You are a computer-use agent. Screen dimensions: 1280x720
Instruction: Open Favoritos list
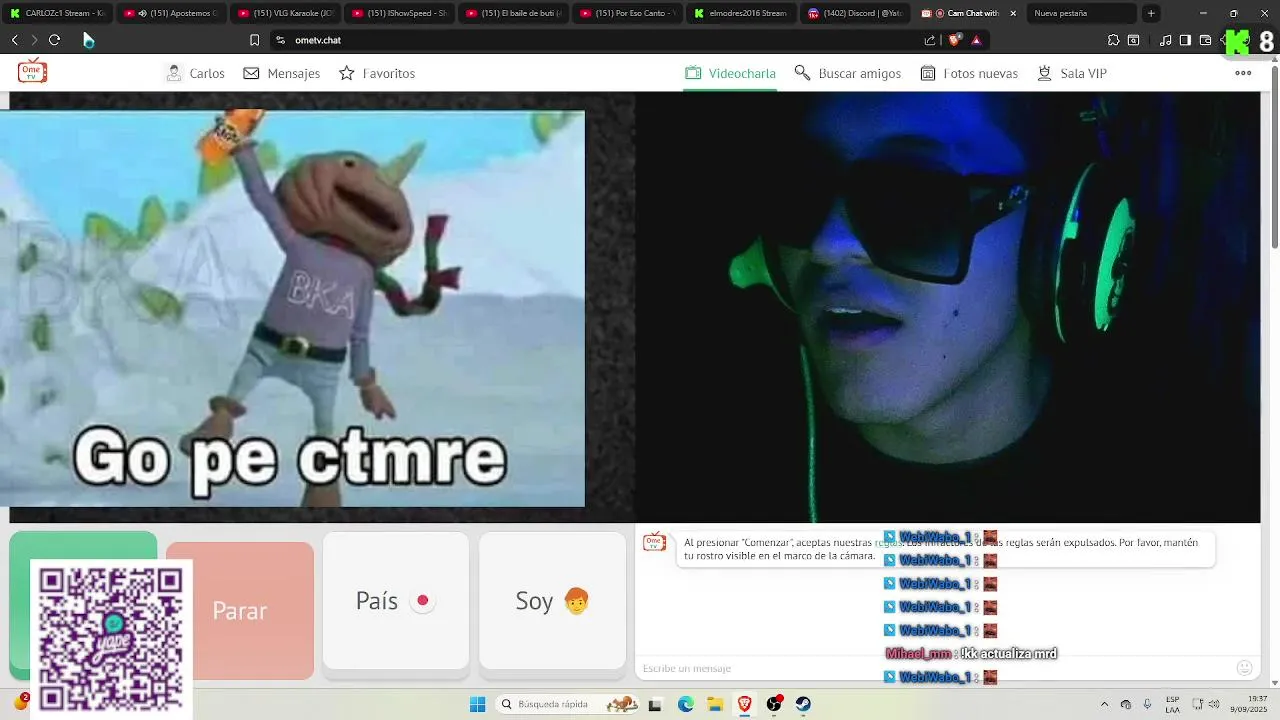pos(377,73)
